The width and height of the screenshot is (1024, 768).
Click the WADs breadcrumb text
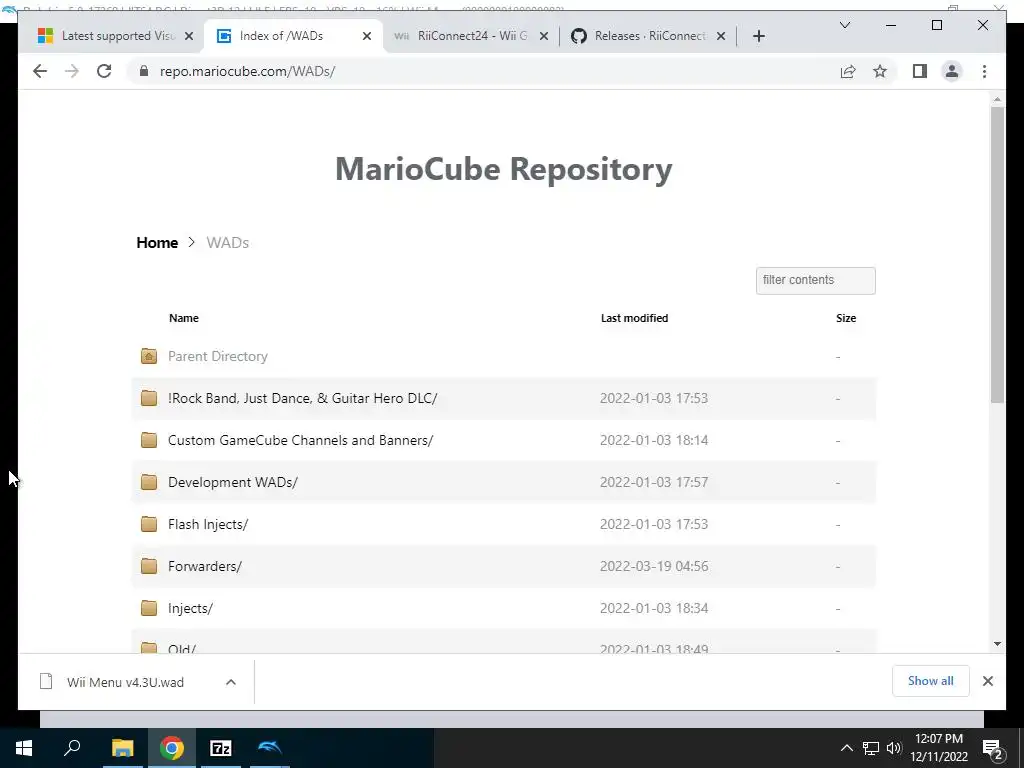pos(227,242)
